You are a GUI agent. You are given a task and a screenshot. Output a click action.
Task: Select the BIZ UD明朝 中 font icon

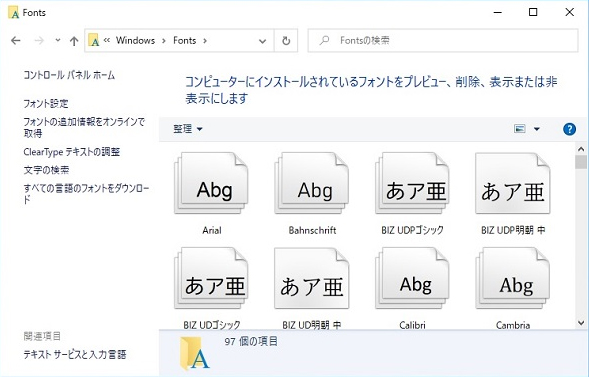tap(312, 278)
